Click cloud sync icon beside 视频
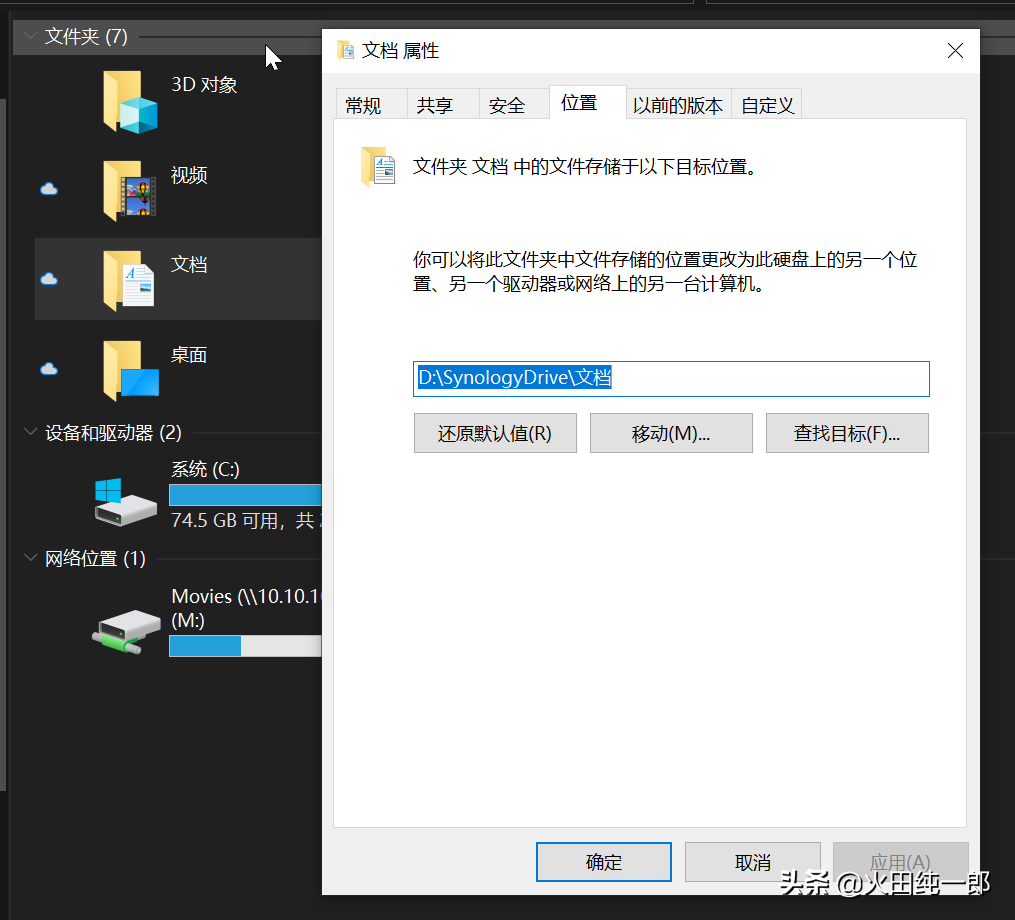The image size is (1015, 920). [49, 189]
